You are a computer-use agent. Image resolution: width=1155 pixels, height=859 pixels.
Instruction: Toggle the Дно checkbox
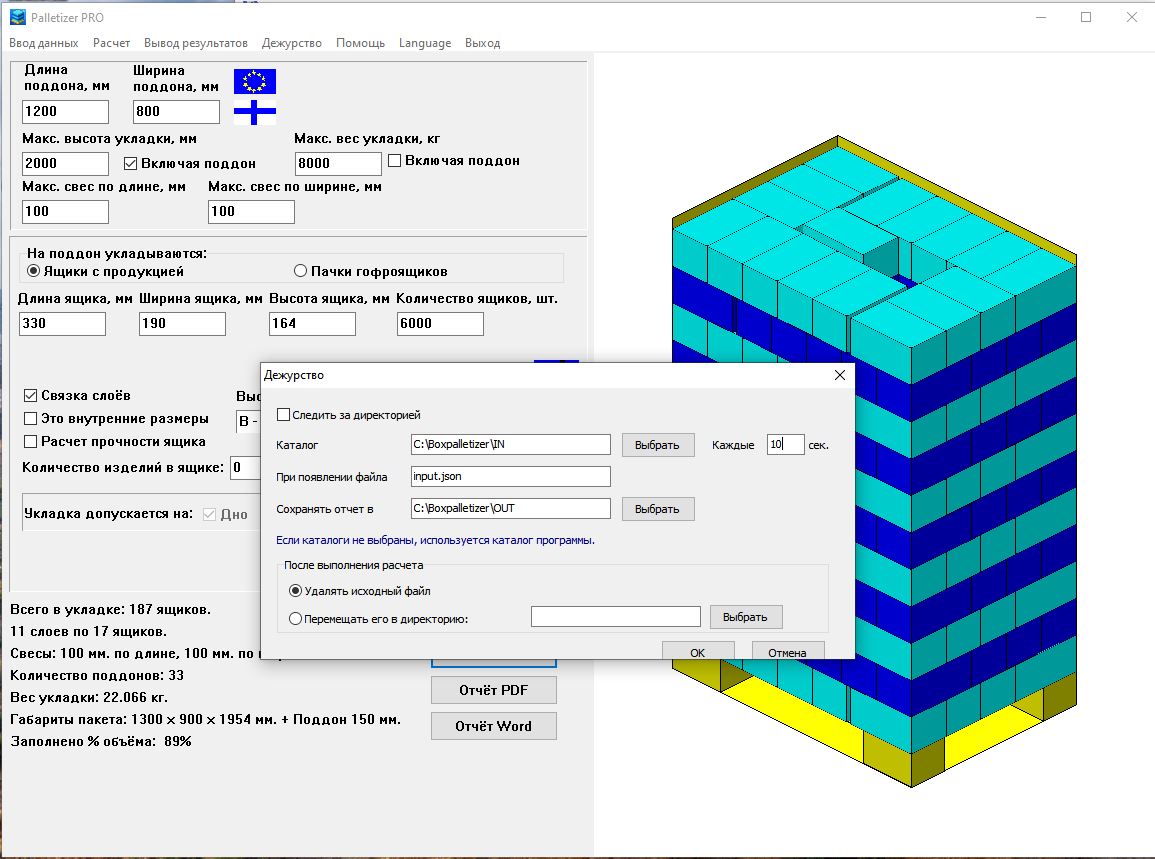209,514
